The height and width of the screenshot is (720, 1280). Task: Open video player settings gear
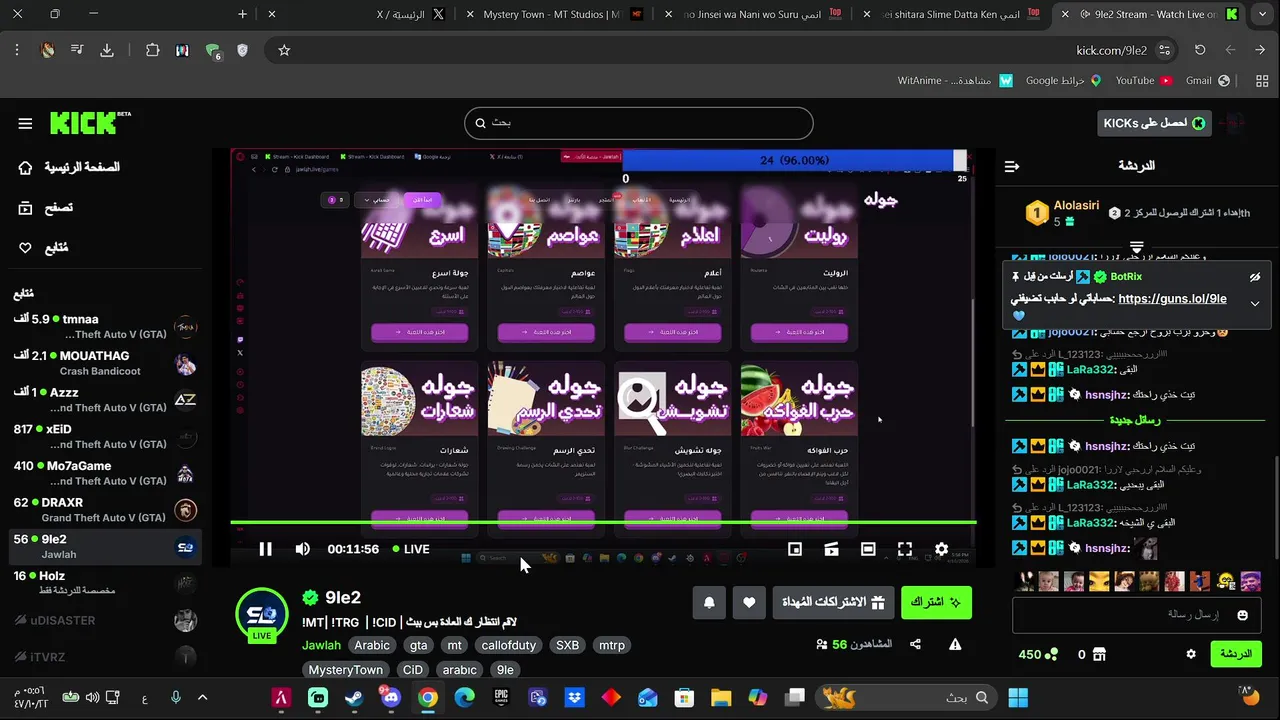(941, 549)
